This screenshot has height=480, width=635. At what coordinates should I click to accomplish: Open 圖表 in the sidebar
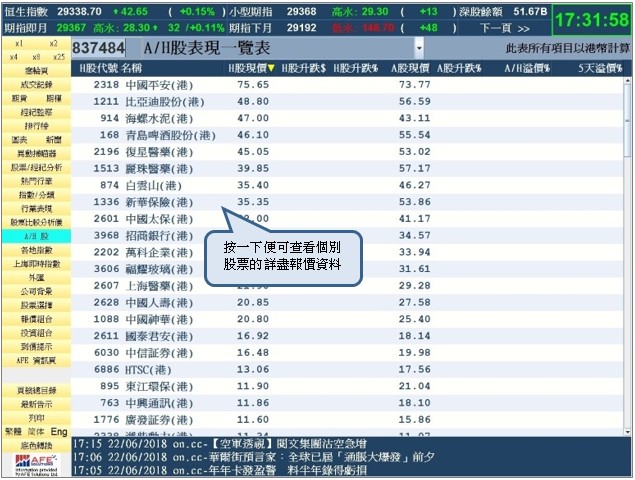tap(19, 140)
